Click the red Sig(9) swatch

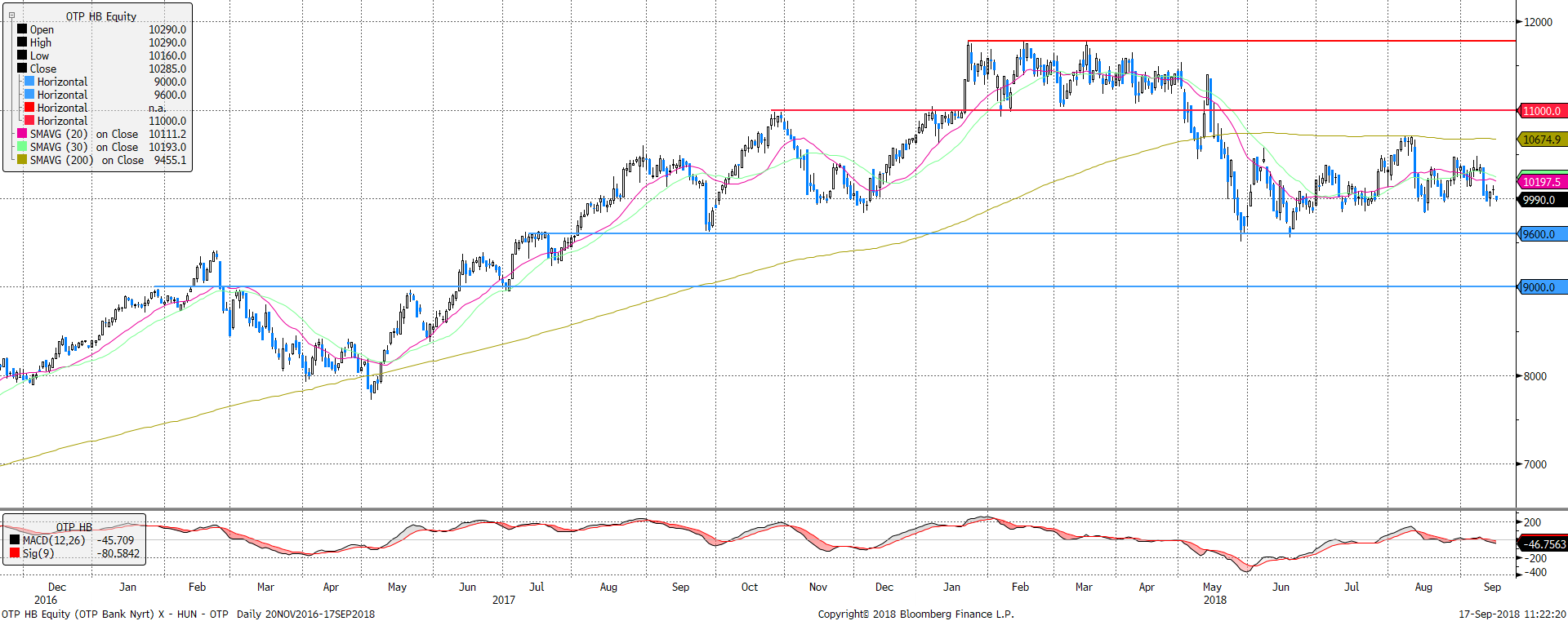tap(15, 553)
